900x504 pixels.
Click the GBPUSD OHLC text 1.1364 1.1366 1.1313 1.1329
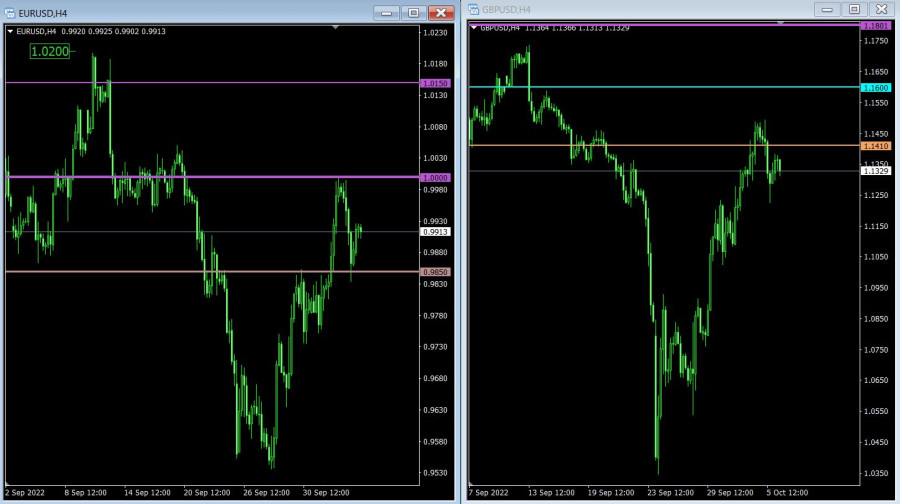click(x=577, y=28)
